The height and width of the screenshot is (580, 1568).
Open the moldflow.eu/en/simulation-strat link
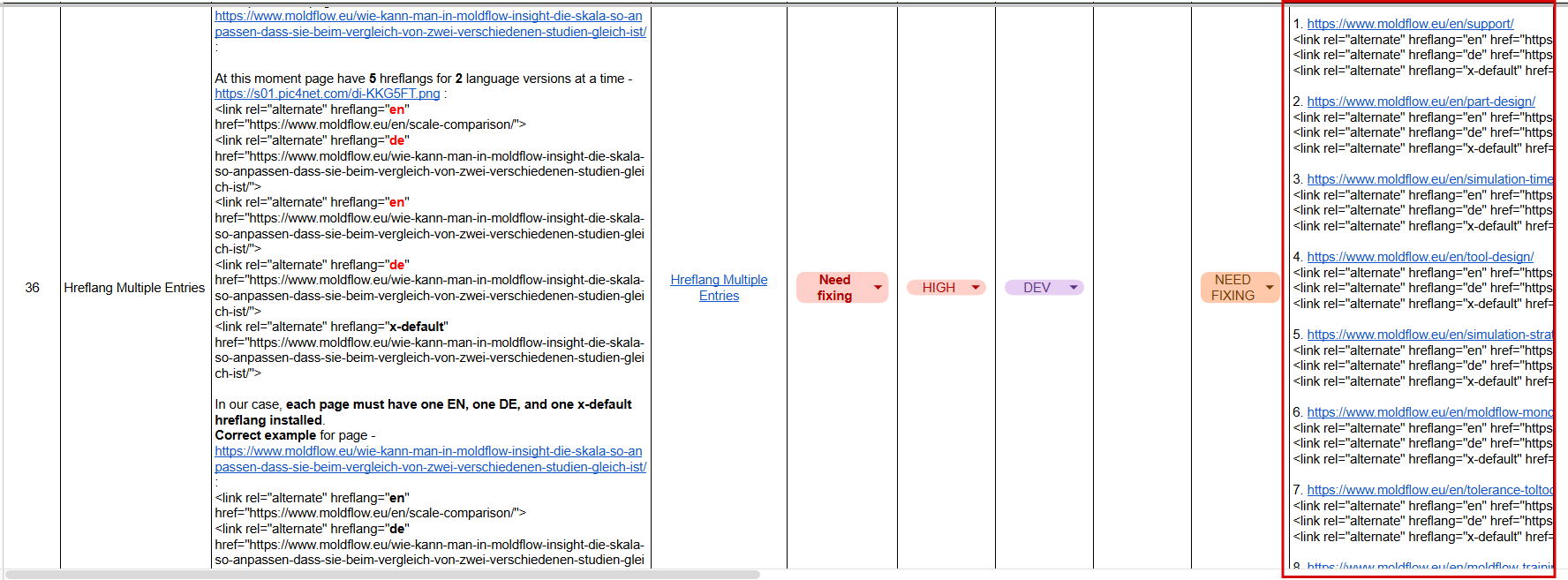pyautogui.click(x=1429, y=335)
